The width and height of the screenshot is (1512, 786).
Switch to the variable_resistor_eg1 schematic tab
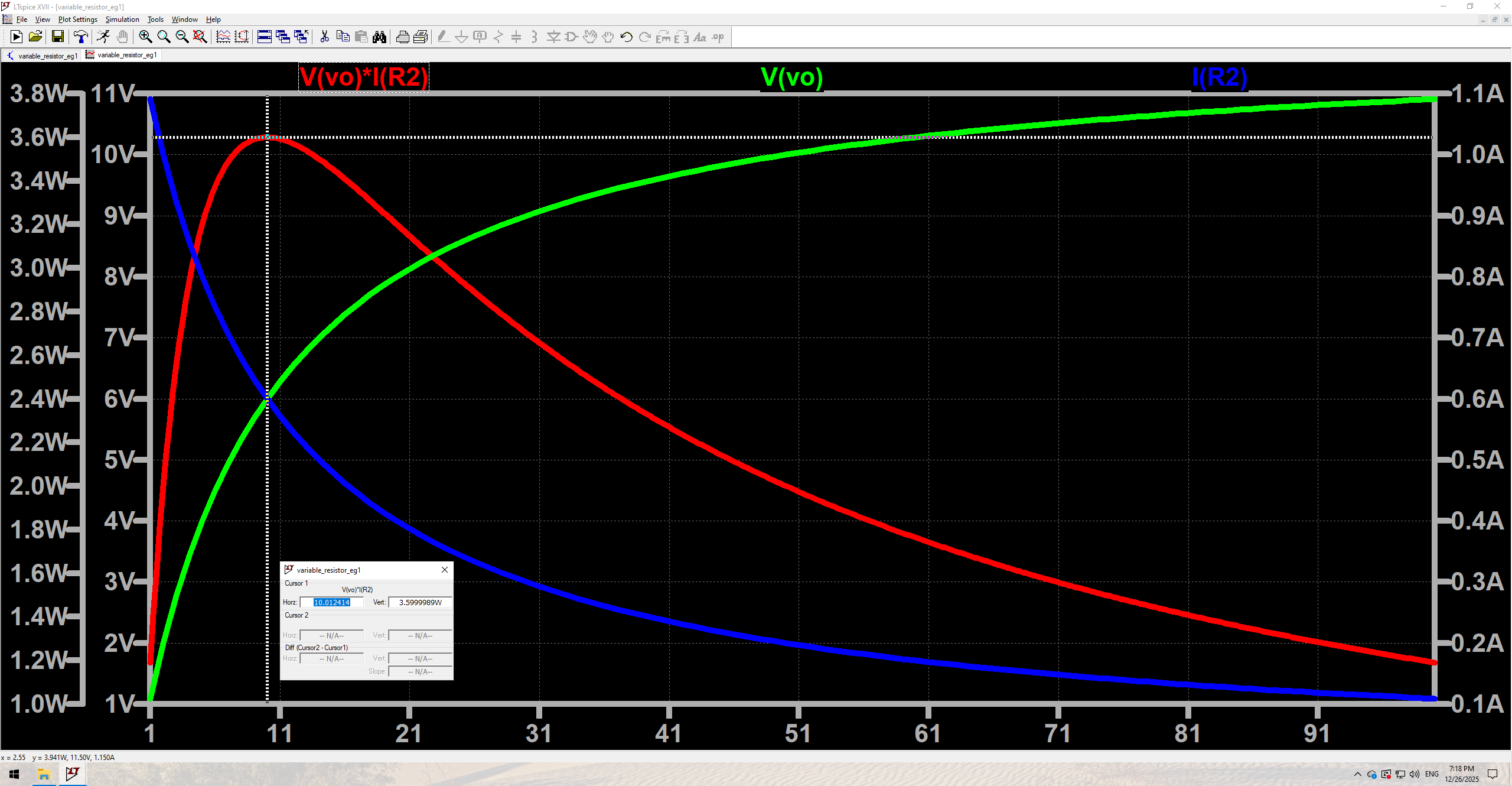[41, 56]
